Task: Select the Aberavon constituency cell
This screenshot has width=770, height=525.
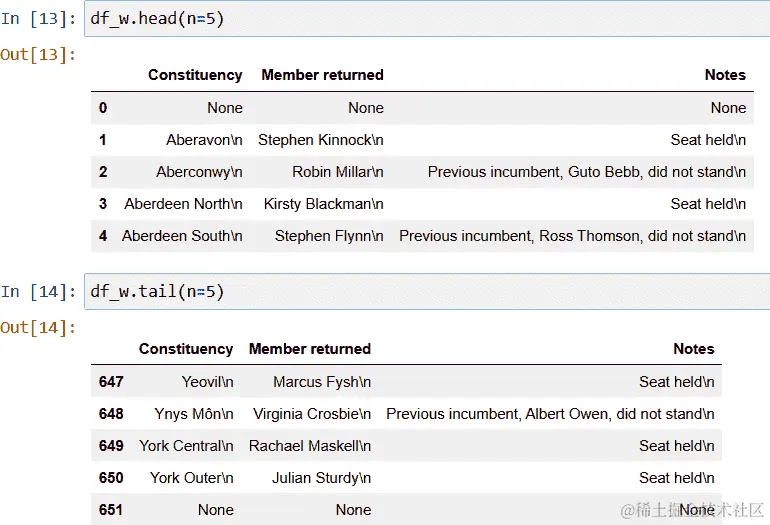Action: (x=204, y=140)
